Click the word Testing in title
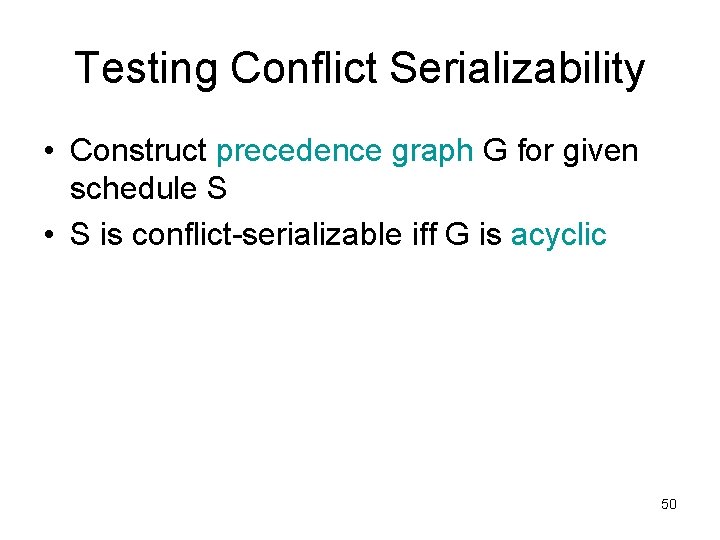The image size is (720, 540). click(146, 69)
